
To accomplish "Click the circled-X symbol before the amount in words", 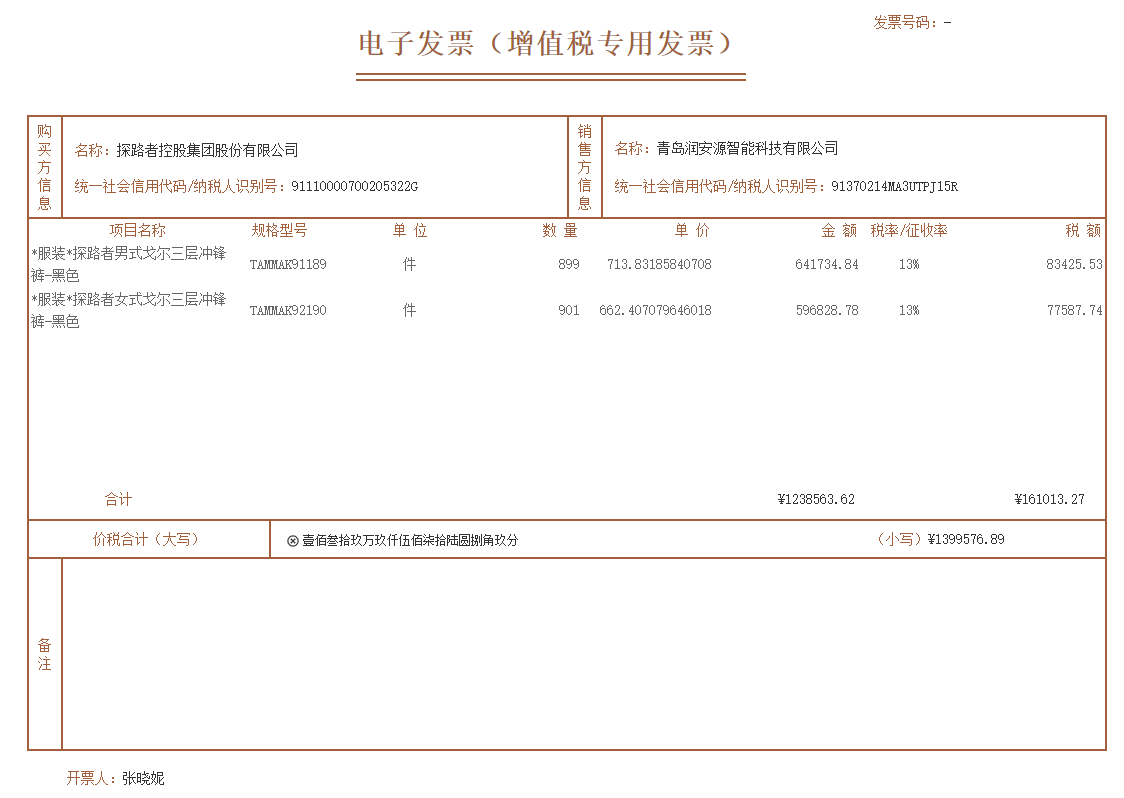I will (x=293, y=541).
